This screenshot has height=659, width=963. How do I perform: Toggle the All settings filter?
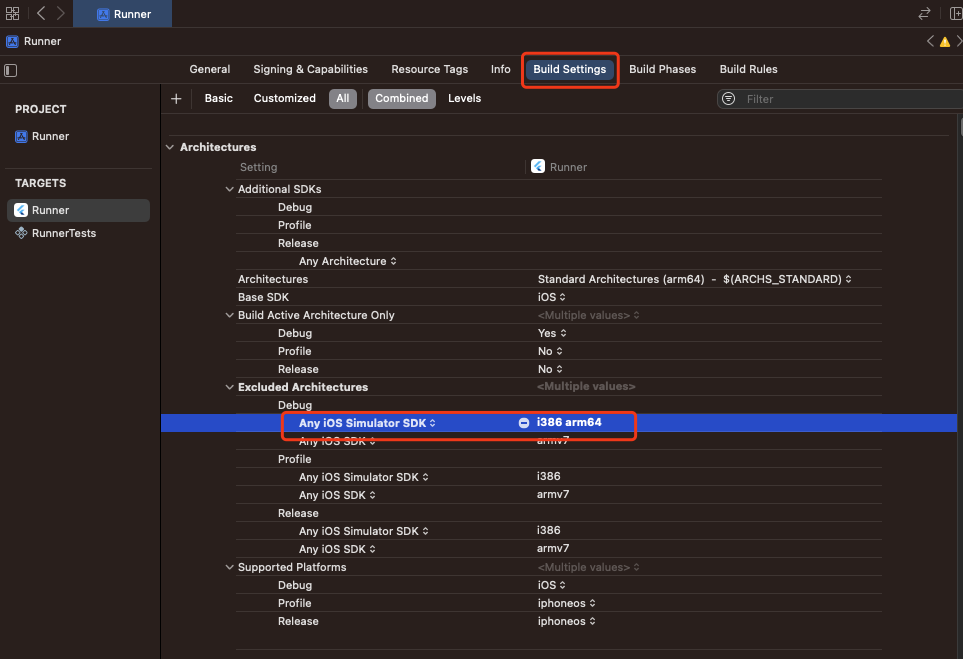(343, 98)
